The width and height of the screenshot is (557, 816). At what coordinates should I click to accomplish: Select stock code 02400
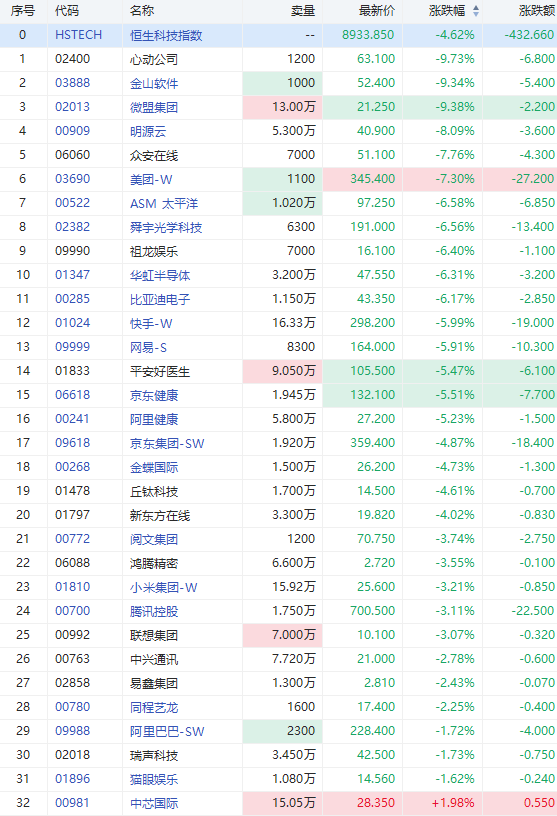click(x=72, y=59)
